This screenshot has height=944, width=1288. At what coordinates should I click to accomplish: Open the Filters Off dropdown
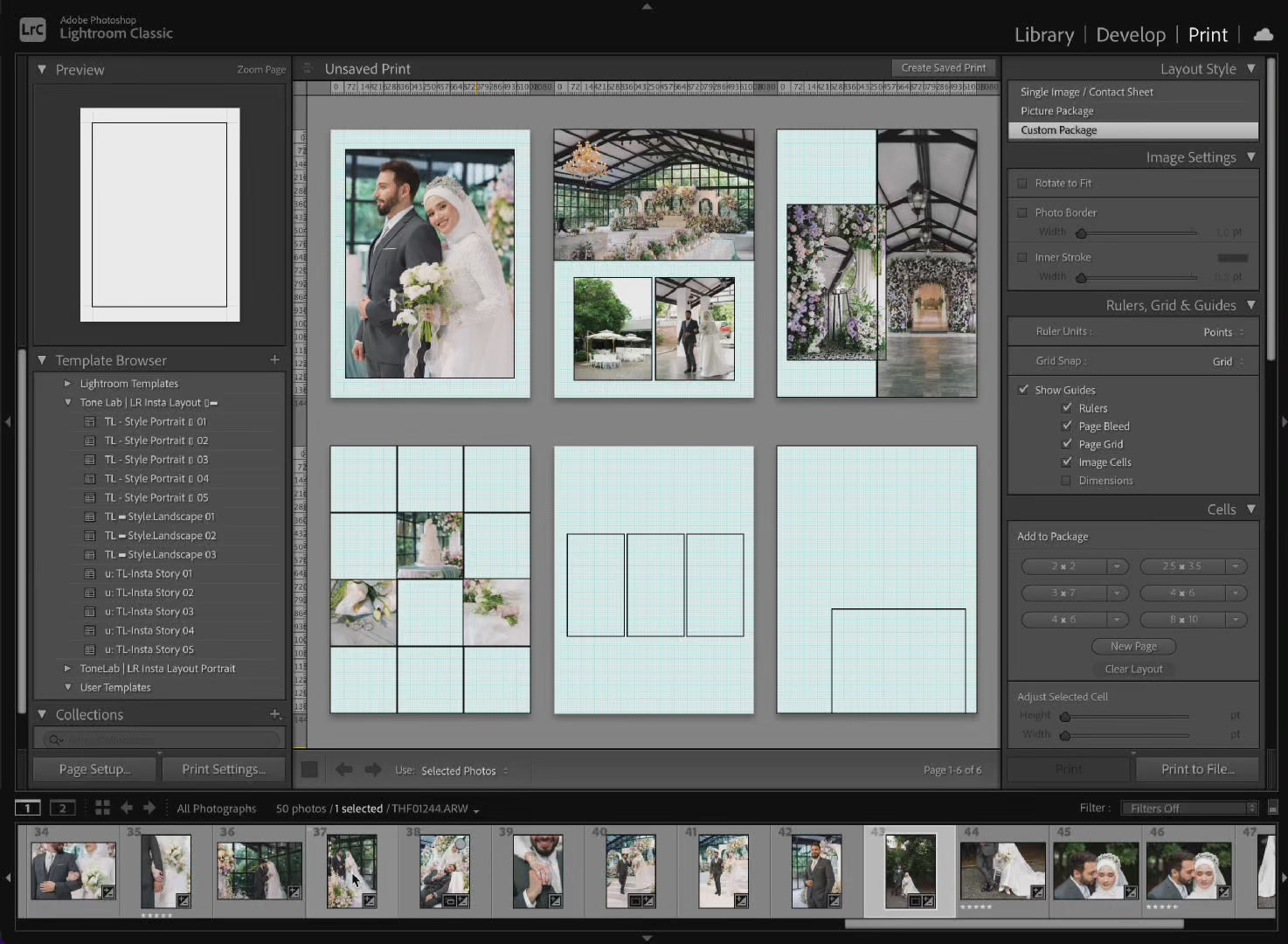[x=1189, y=808]
